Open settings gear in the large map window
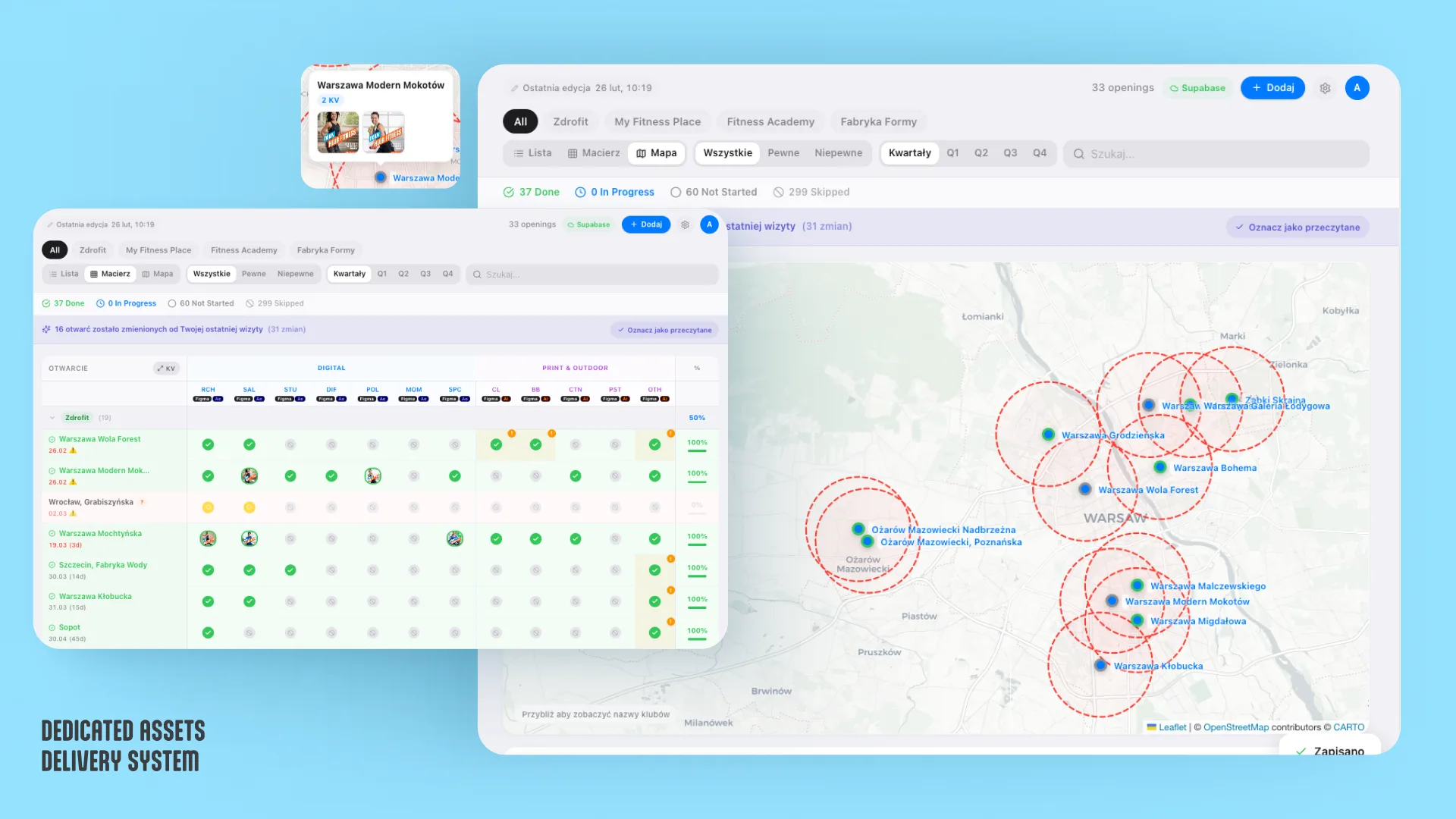 [x=1325, y=88]
